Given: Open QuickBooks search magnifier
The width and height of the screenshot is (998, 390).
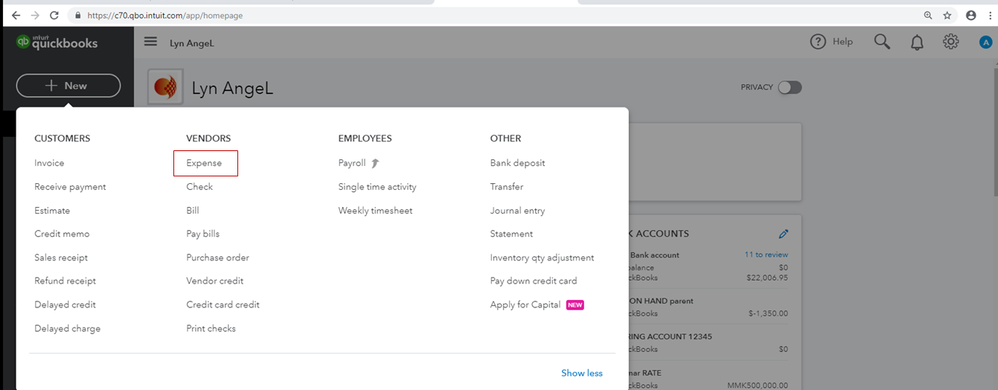Looking at the screenshot, I should pyautogui.click(x=882, y=42).
